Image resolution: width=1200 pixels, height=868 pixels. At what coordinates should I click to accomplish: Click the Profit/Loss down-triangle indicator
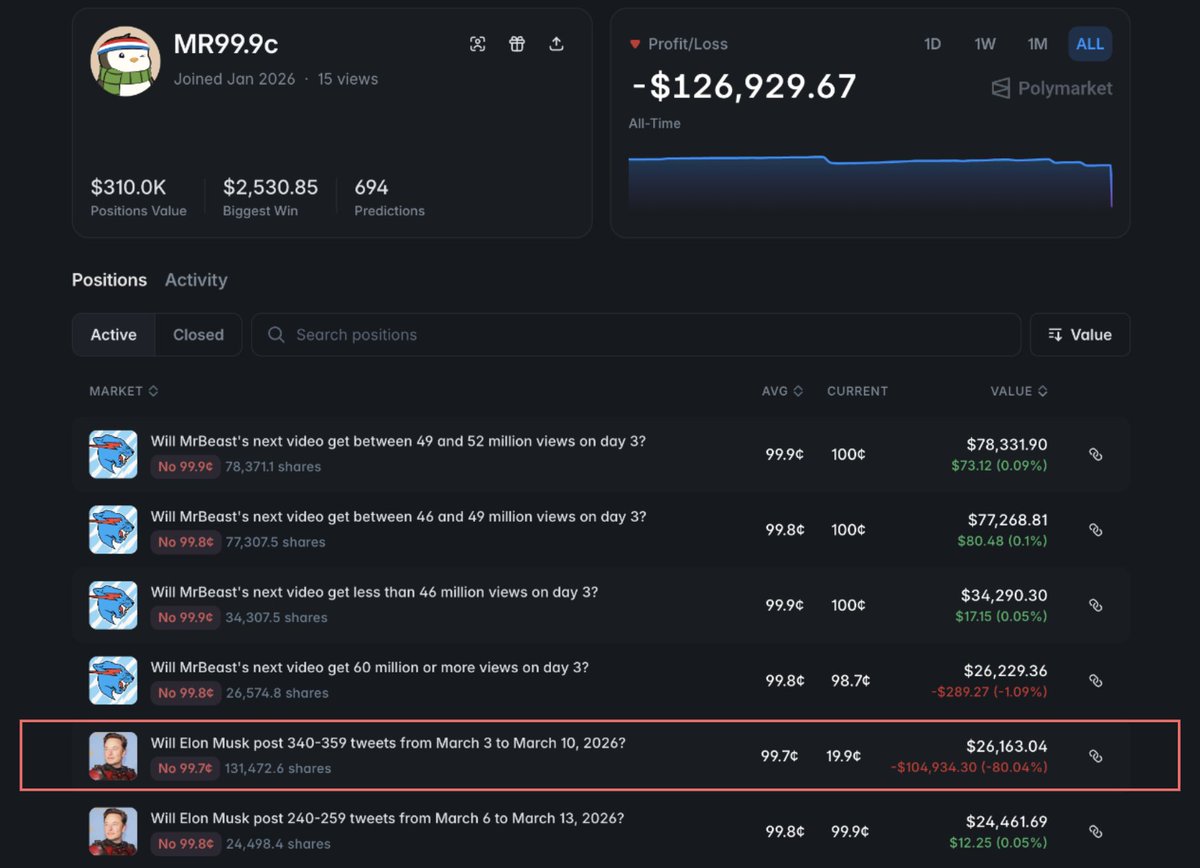635,44
